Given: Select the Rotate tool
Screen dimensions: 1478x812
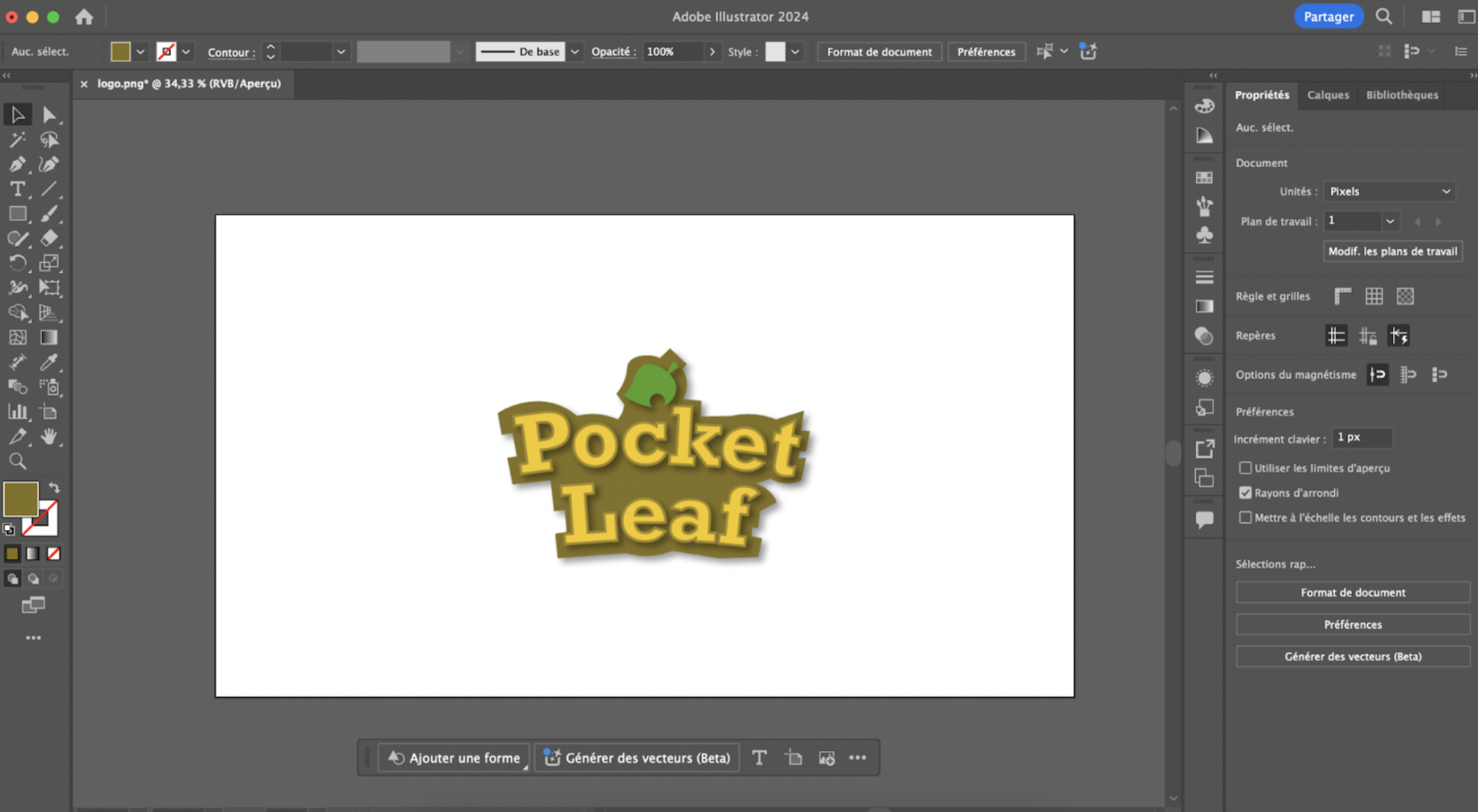Looking at the screenshot, I should [18, 263].
